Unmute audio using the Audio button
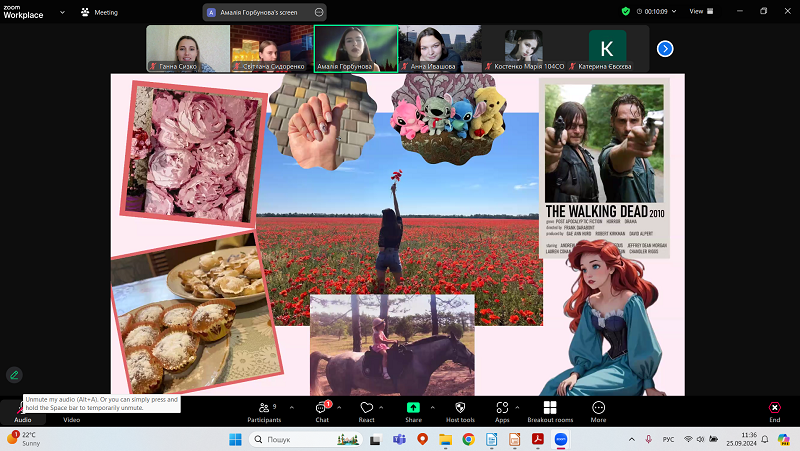The image size is (800, 451). tap(22, 412)
